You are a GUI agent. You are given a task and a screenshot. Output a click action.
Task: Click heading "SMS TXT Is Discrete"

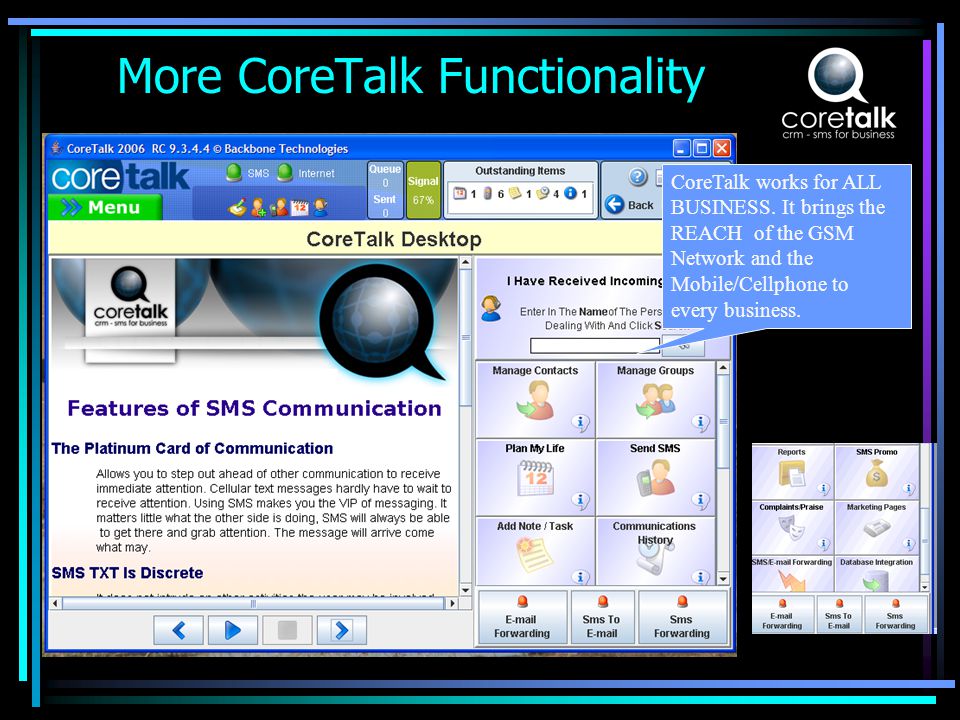127,573
